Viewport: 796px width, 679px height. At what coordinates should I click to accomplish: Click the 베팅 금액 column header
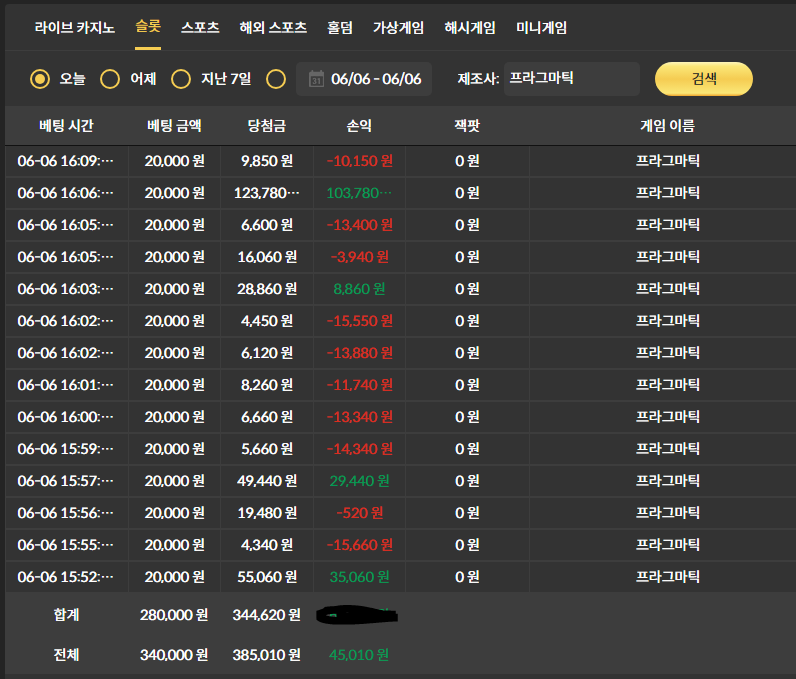(x=174, y=126)
